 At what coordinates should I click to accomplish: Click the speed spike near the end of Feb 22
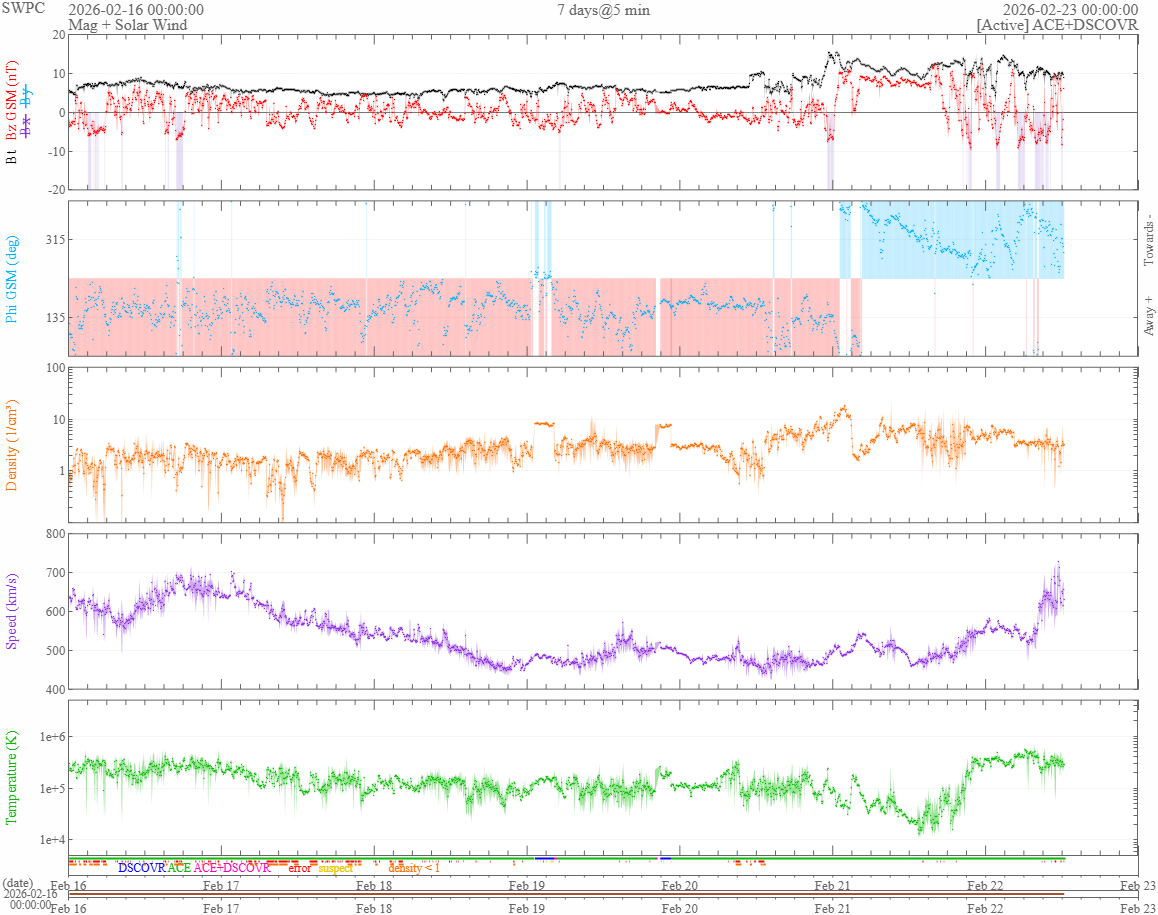click(x=1057, y=563)
